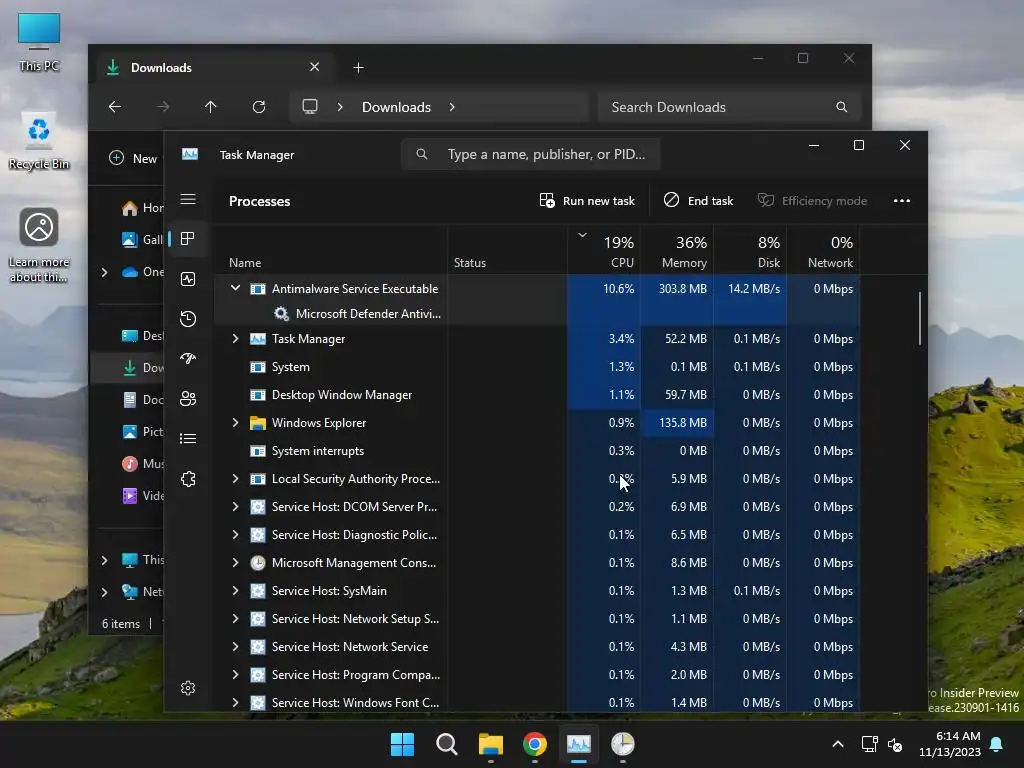The height and width of the screenshot is (768, 1024).
Task: Click the process list vertical scrollbar
Action: (x=920, y=318)
